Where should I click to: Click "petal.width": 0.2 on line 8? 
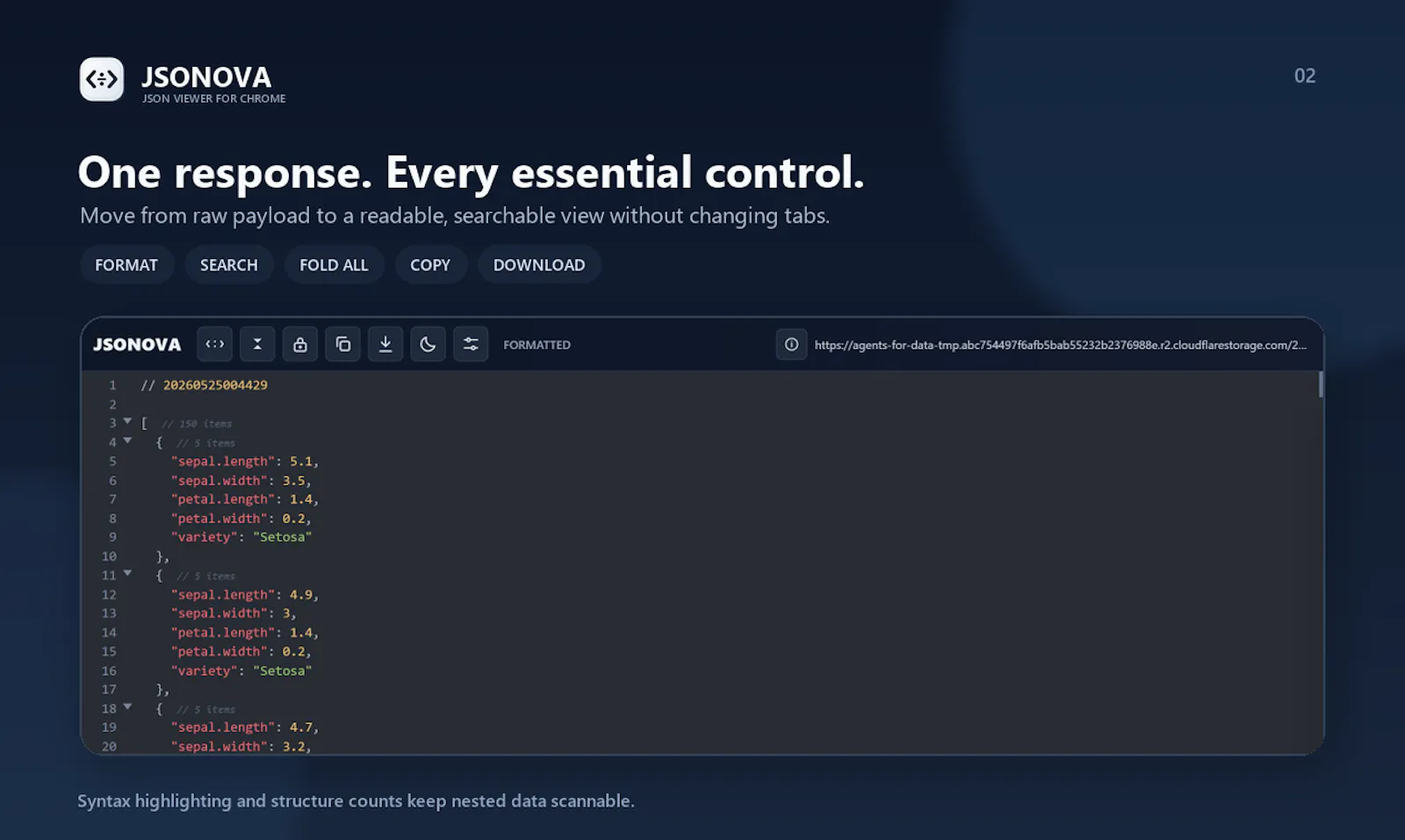pyautogui.click(x=241, y=519)
